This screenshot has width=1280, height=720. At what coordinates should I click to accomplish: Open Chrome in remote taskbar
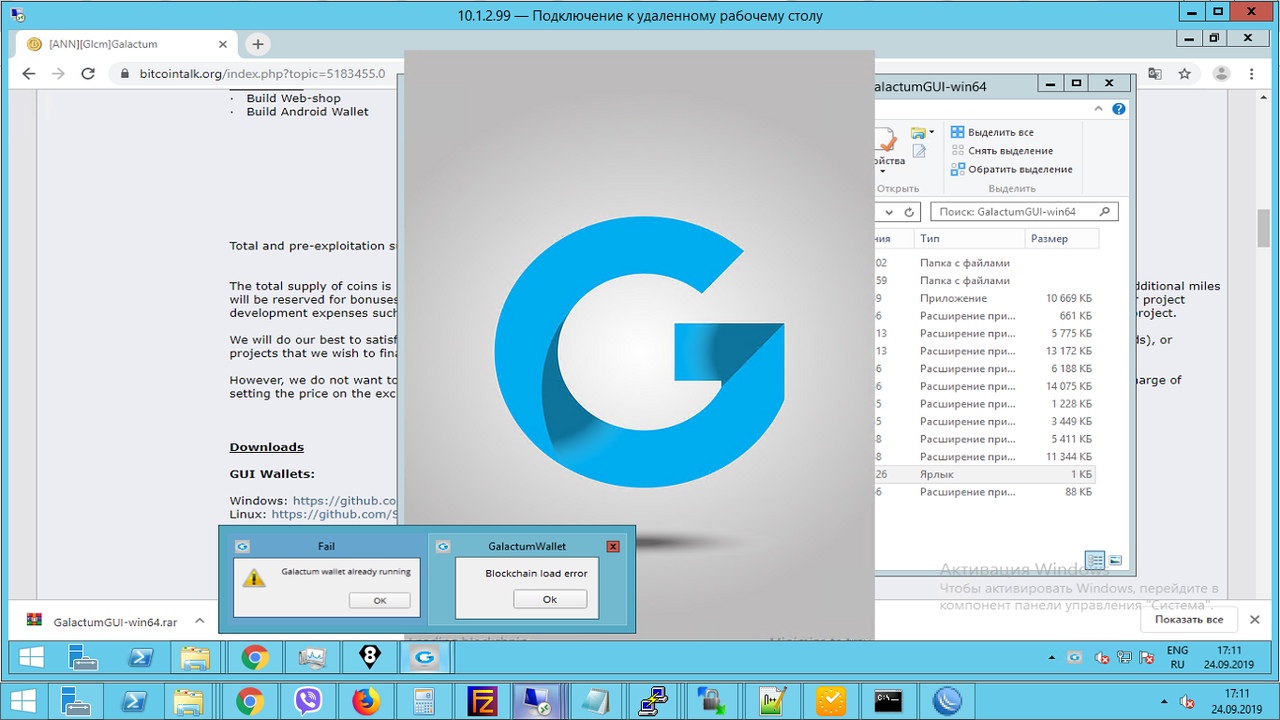pos(255,657)
